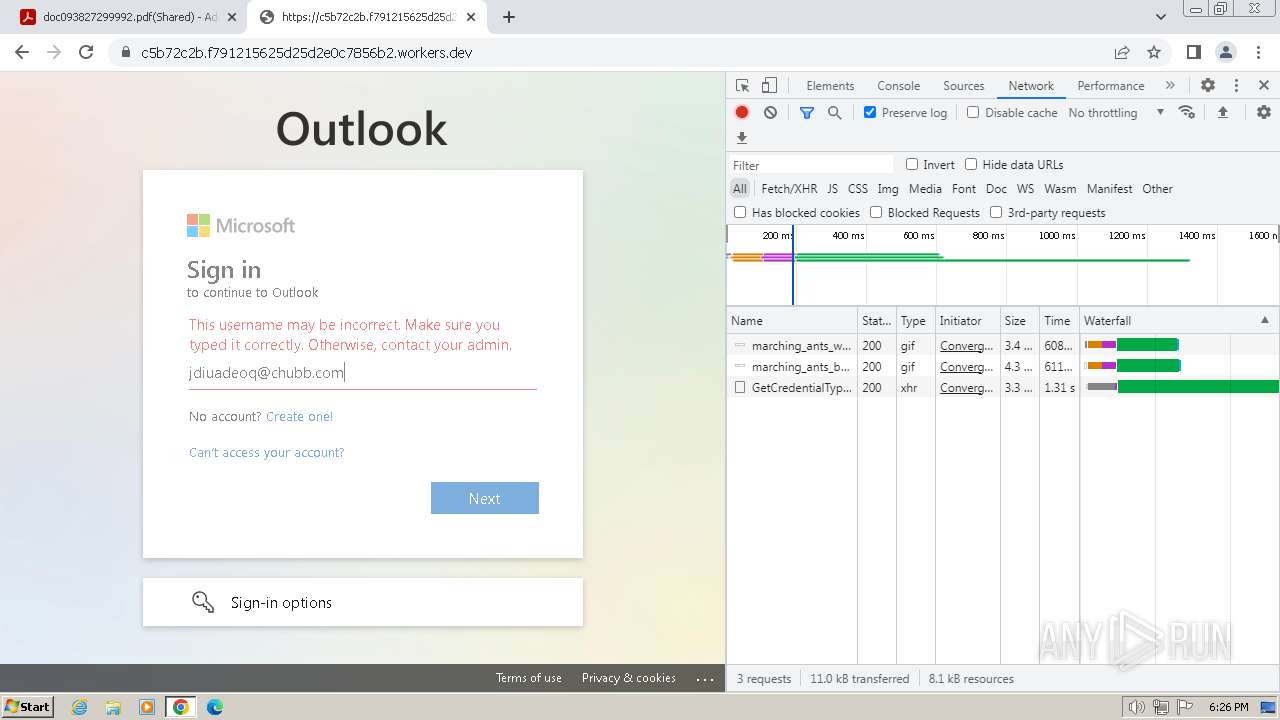The width and height of the screenshot is (1280, 720).
Task: Focus the network Filter text box
Action: coord(812,165)
